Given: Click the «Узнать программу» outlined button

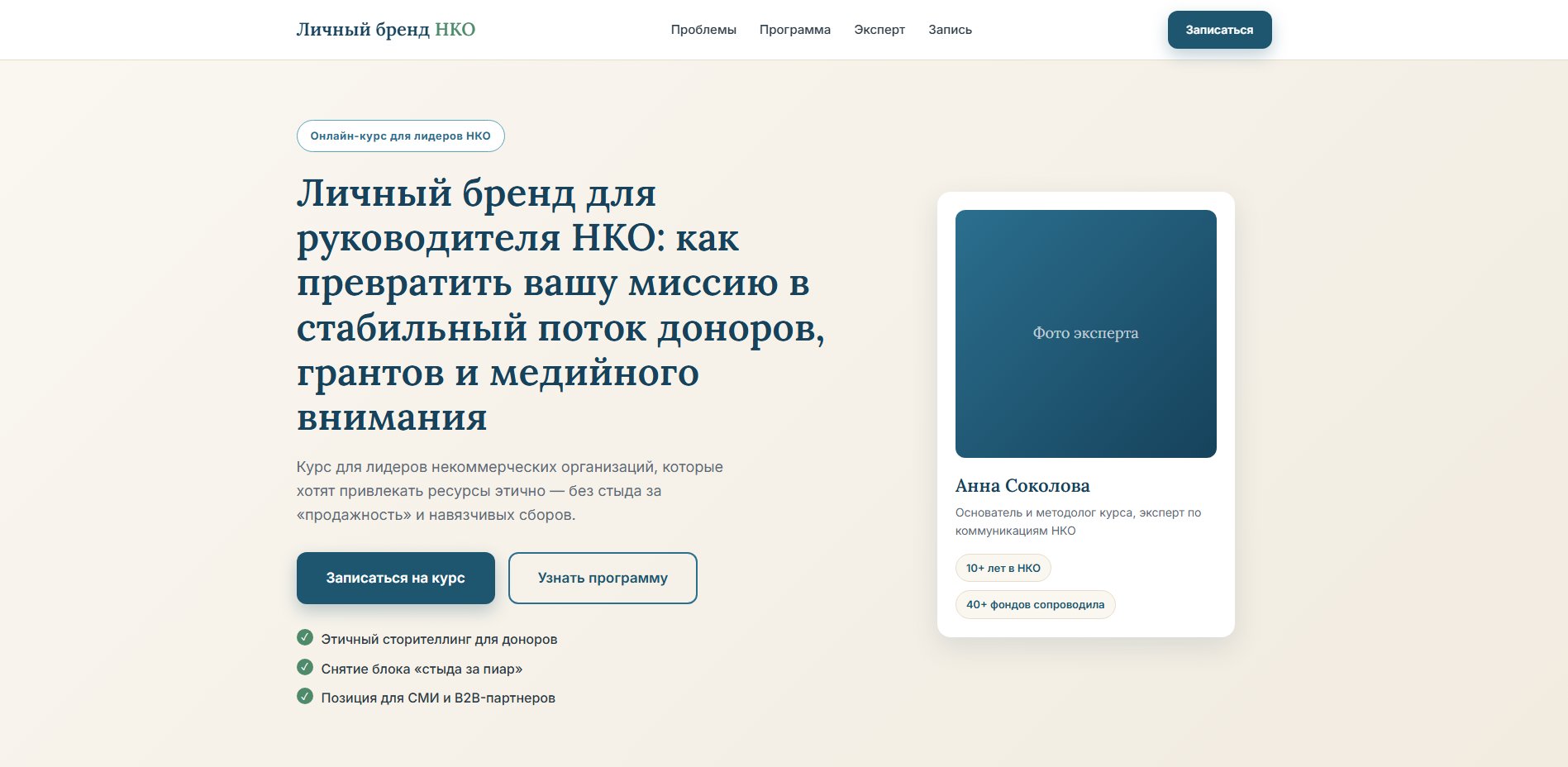Looking at the screenshot, I should (x=603, y=578).
